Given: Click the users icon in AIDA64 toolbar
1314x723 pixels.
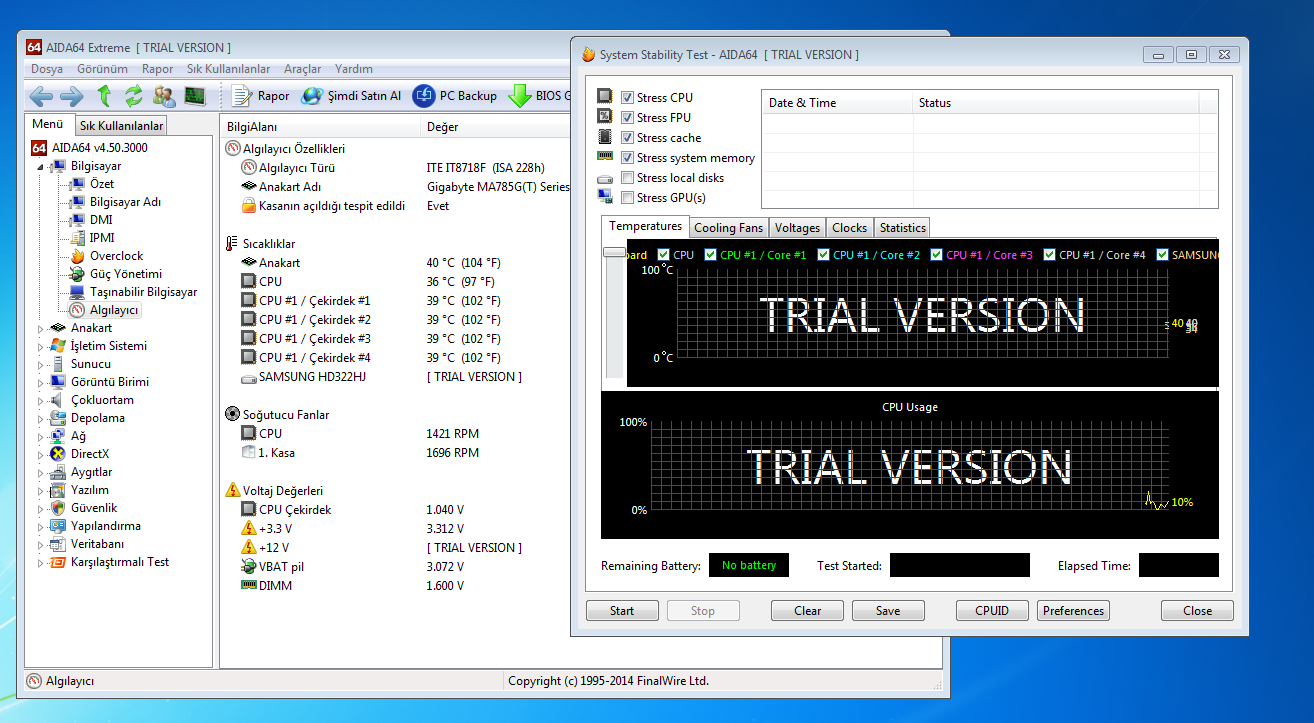Looking at the screenshot, I should click(x=164, y=96).
